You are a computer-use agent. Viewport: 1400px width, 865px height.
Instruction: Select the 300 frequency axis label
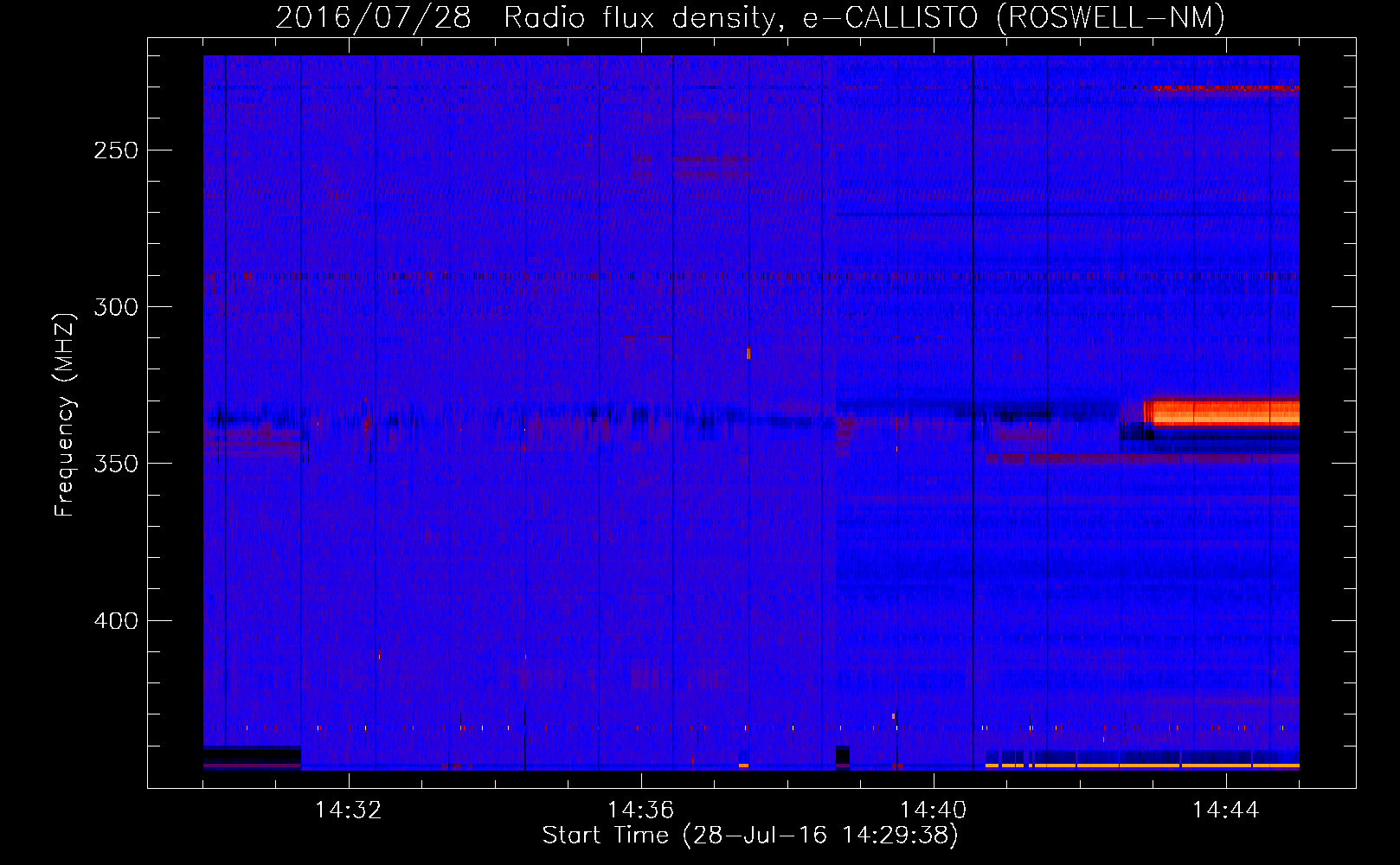pos(116,307)
